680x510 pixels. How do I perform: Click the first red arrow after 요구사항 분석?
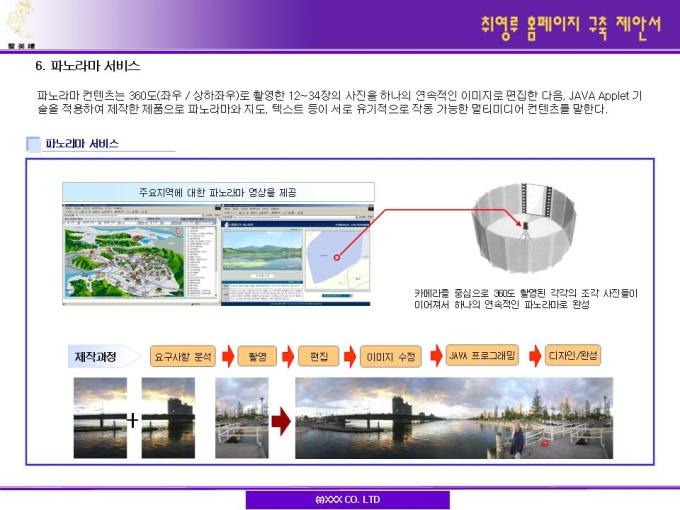pos(228,356)
